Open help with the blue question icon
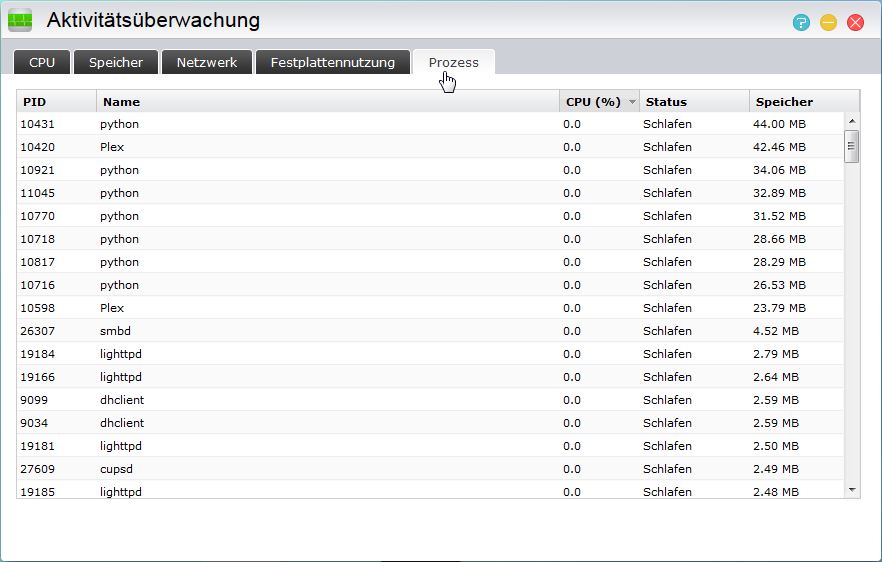The image size is (882, 562). click(801, 22)
